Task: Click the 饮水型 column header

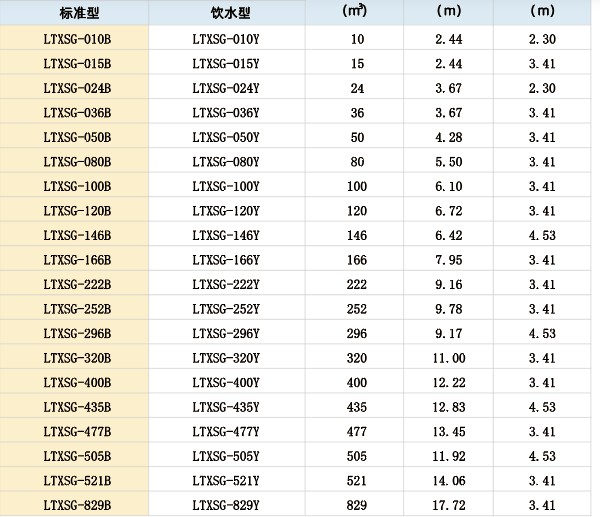Action: click(x=226, y=13)
